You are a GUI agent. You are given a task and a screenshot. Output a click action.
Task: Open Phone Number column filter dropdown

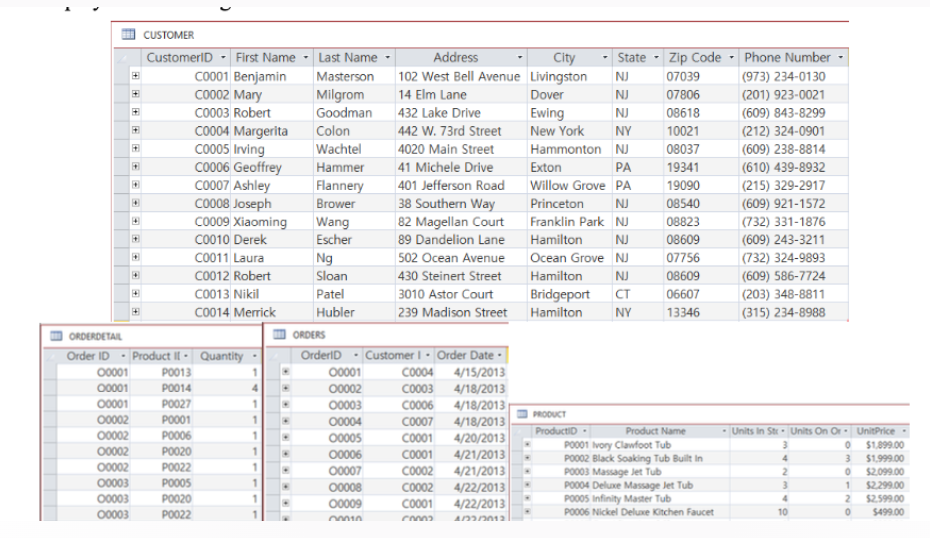tap(840, 58)
